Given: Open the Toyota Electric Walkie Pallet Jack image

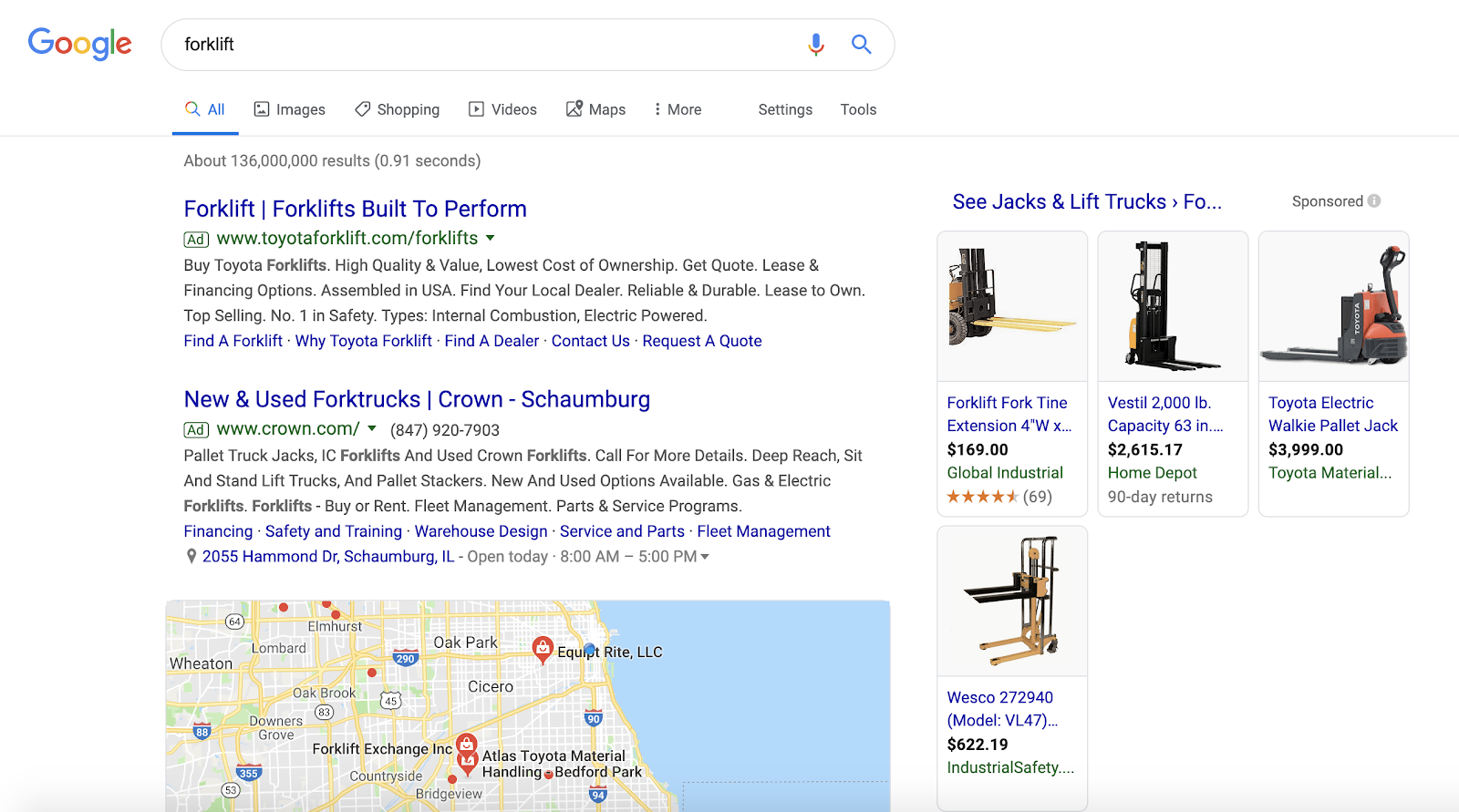Looking at the screenshot, I should (1333, 306).
